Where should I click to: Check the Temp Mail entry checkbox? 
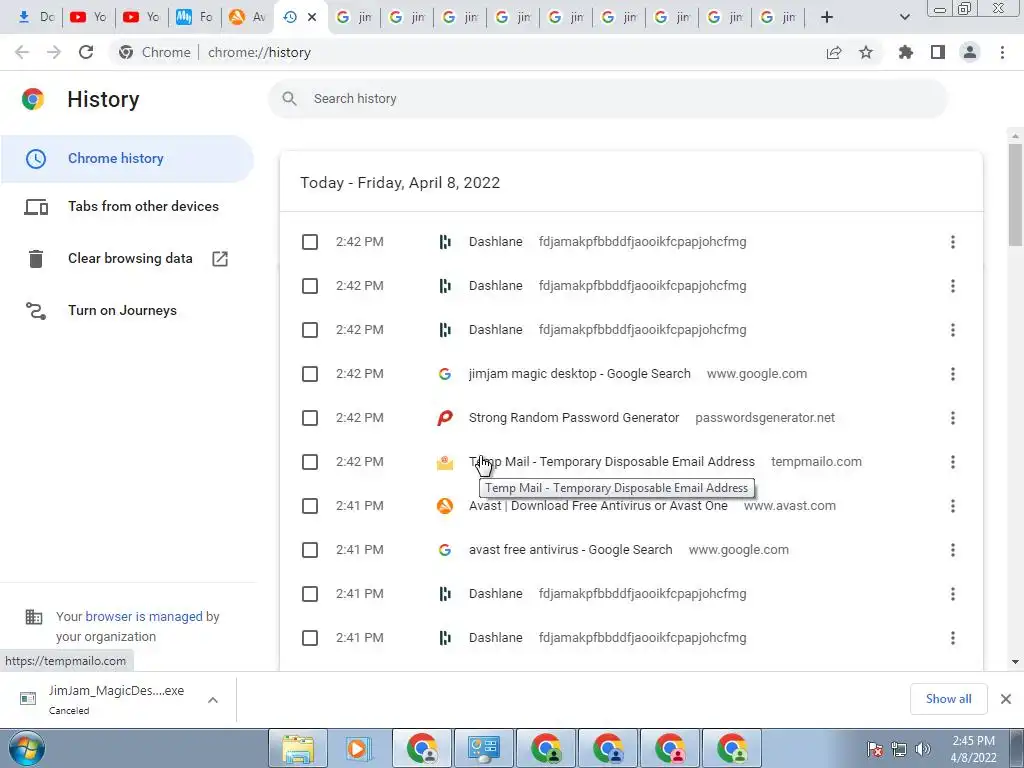[310, 462]
